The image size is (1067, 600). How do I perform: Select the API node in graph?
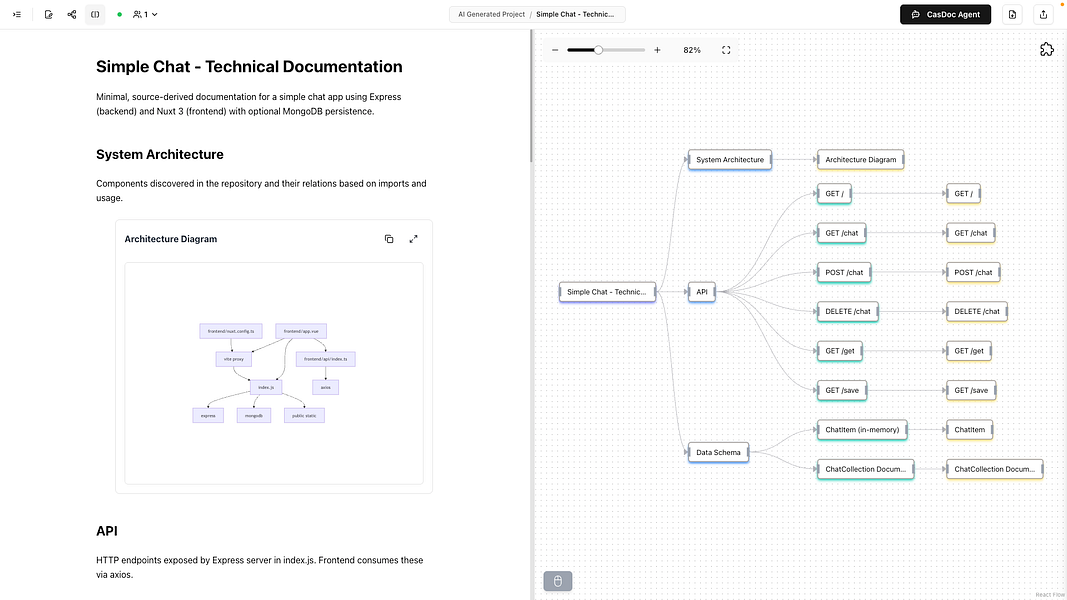pyautogui.click(x=702, y=292)
